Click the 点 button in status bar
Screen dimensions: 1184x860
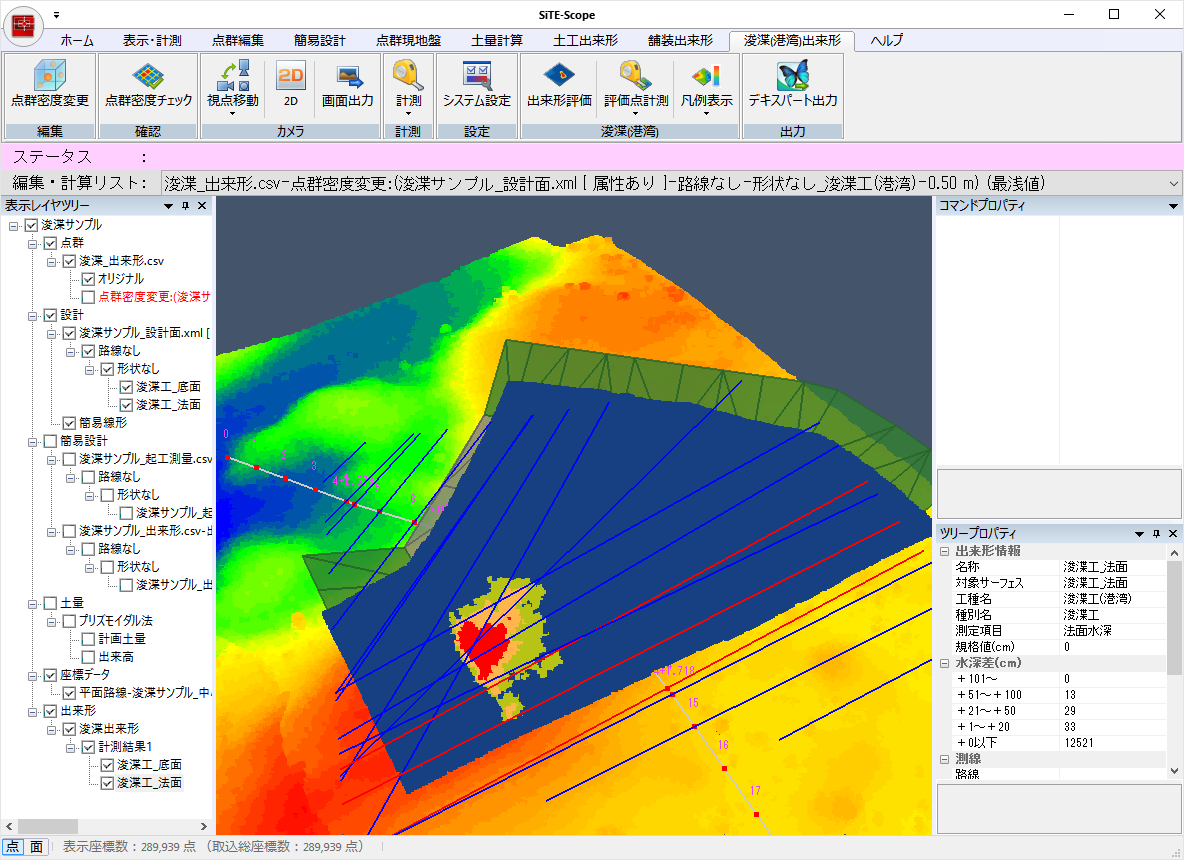13,847
